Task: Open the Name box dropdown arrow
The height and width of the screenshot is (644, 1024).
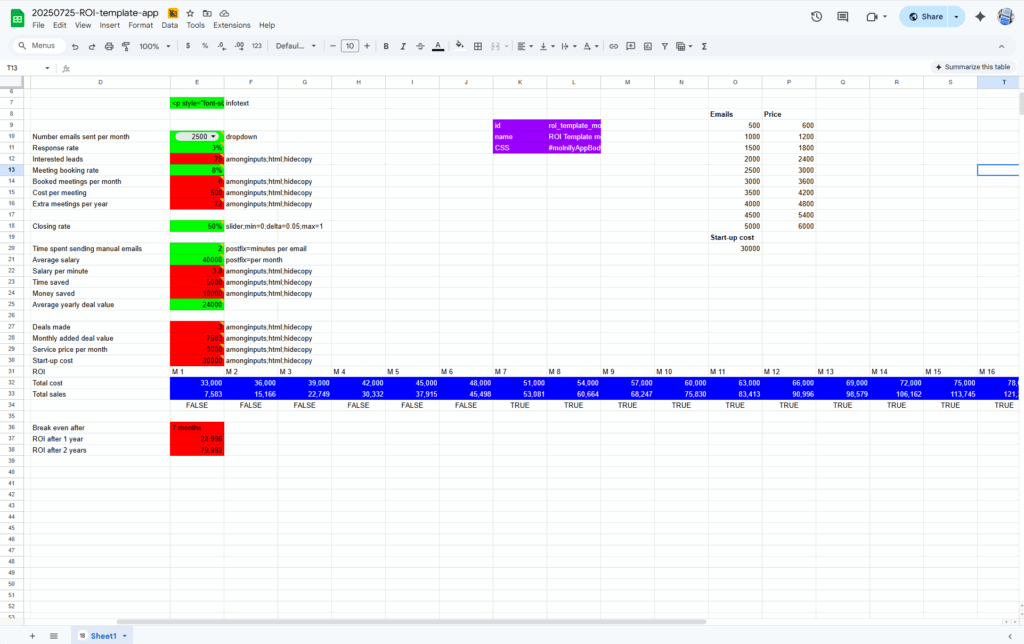Action: pos(47,68)
